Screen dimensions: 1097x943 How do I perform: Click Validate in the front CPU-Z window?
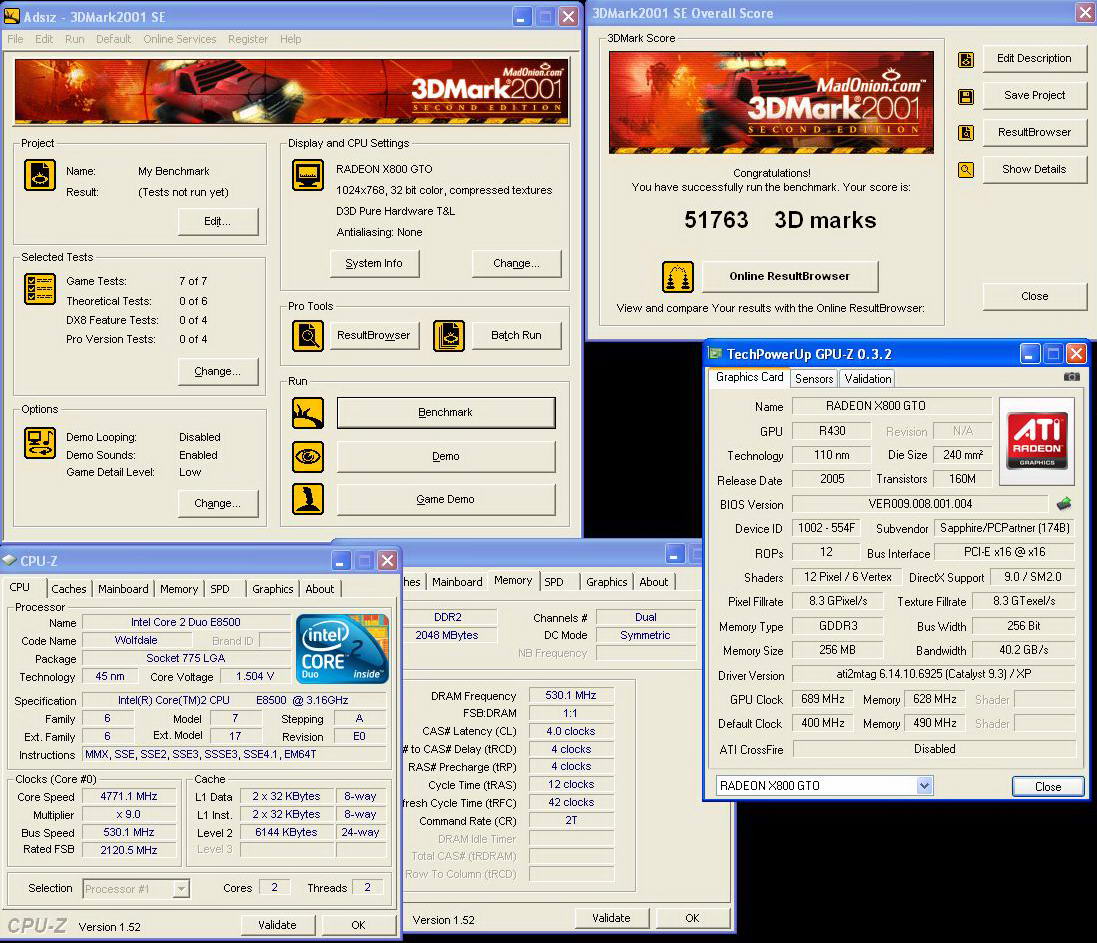click(x=278, y=925)
